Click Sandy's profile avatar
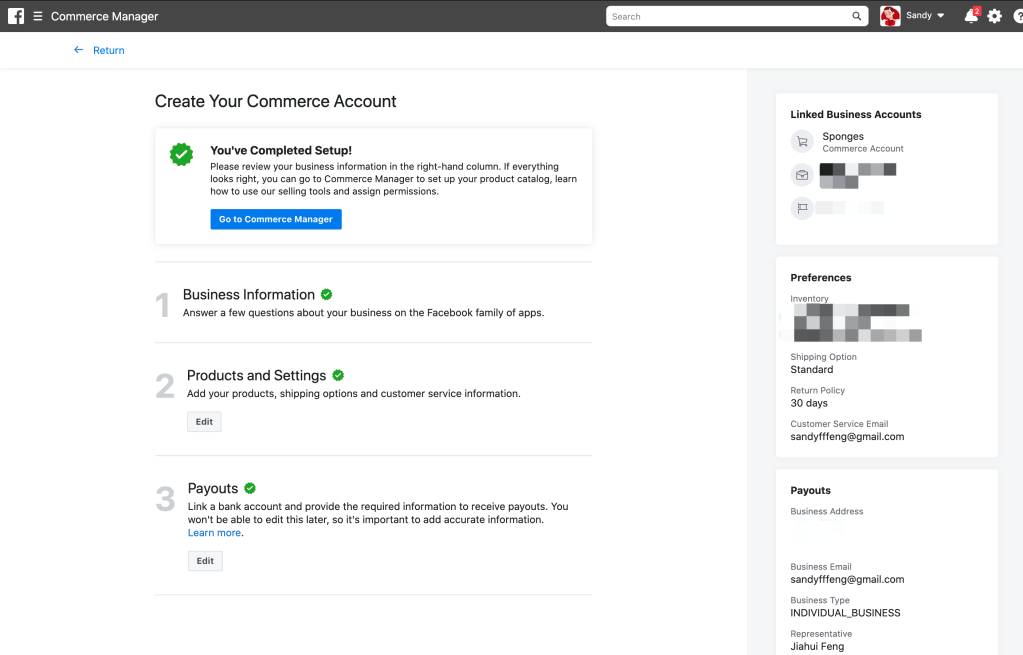This screenshot has width=1023, height=655. pos(890,16)
